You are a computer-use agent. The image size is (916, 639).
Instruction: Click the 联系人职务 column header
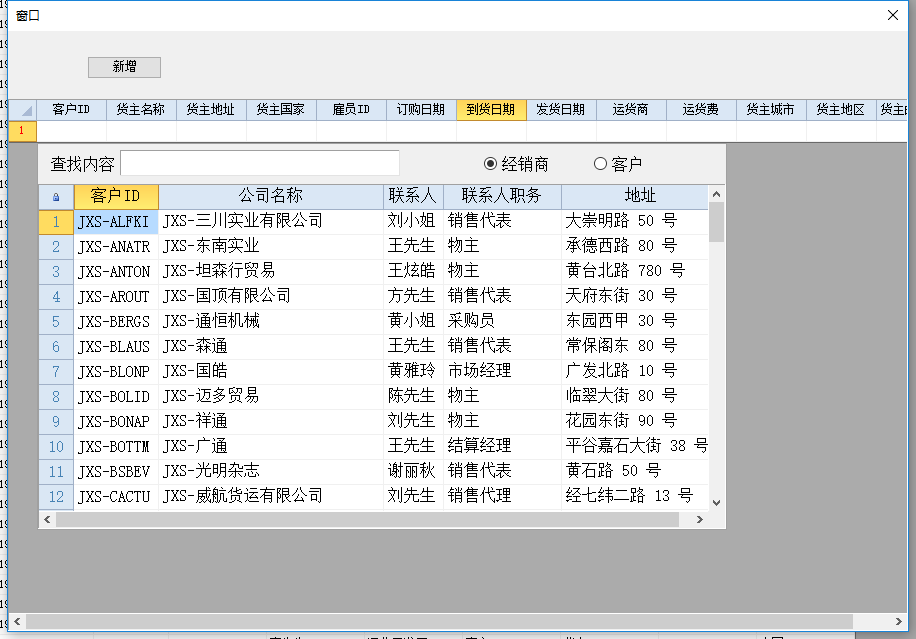point(500,196)
